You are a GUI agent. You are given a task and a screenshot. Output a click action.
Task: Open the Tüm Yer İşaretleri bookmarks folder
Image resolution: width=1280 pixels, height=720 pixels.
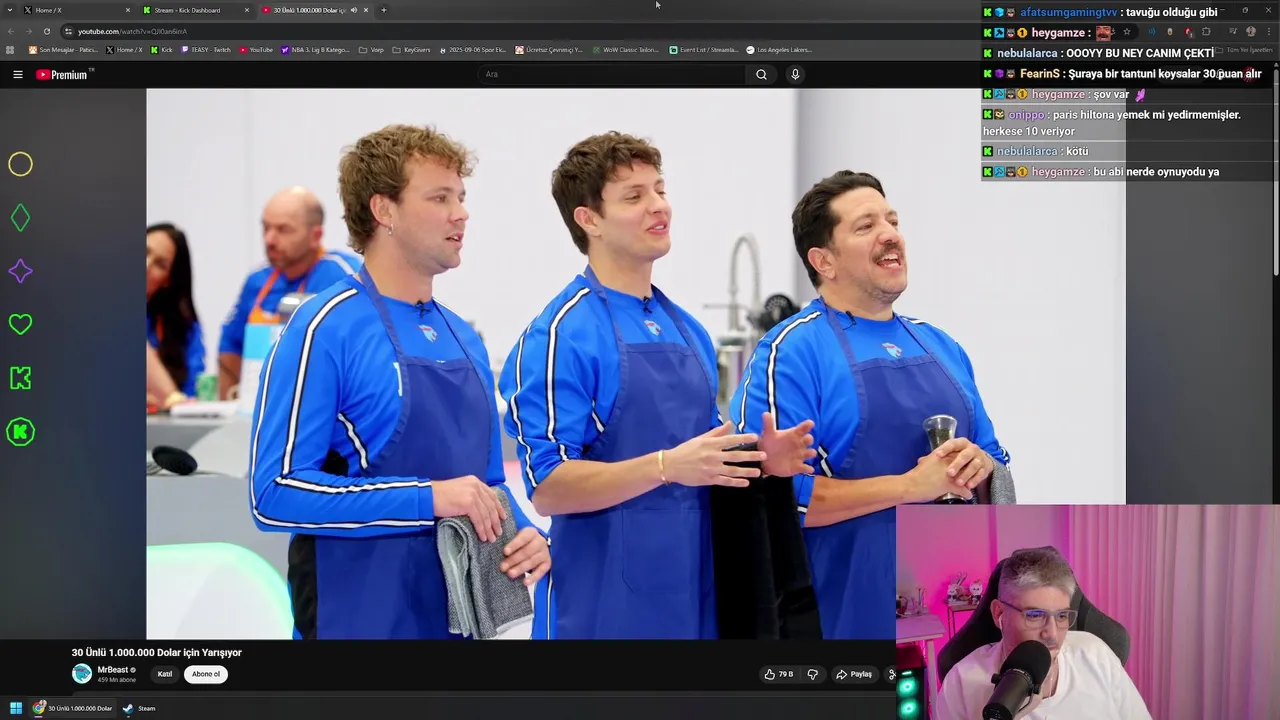tap(1244, 50)
